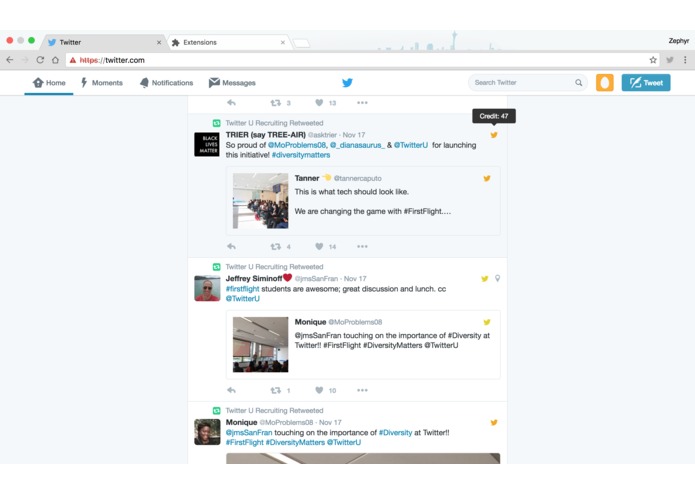Open more options on the top tweet
695x494 pixels.
[362, 103]
